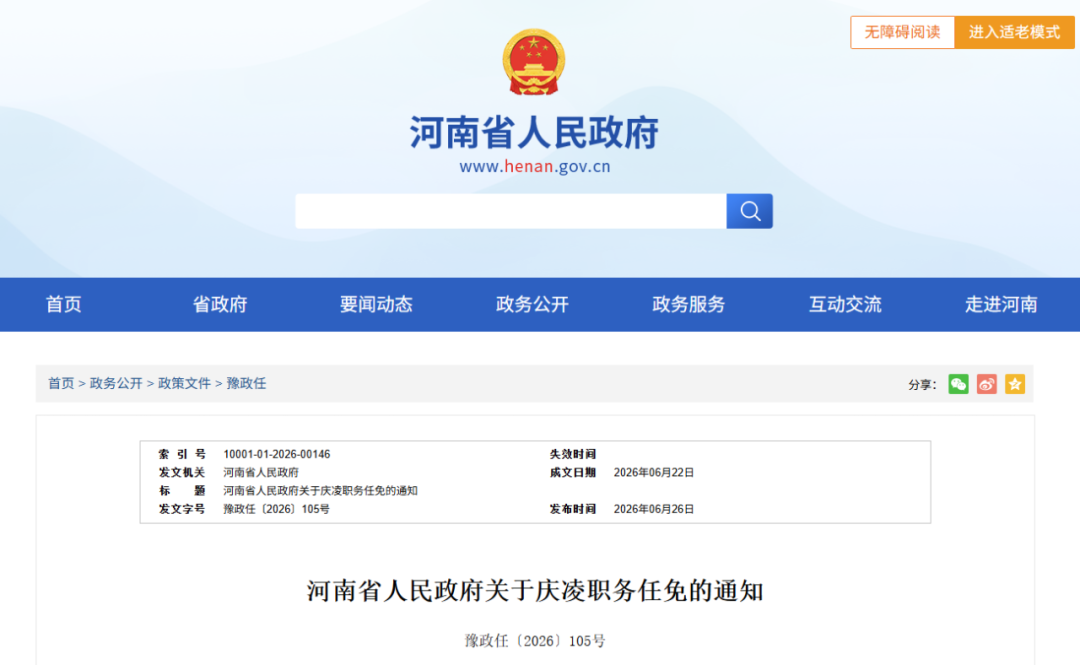Open the 政务公开 navigation menu item
The width and height of the screenshot is (1080, 665).
pos(532,305)
